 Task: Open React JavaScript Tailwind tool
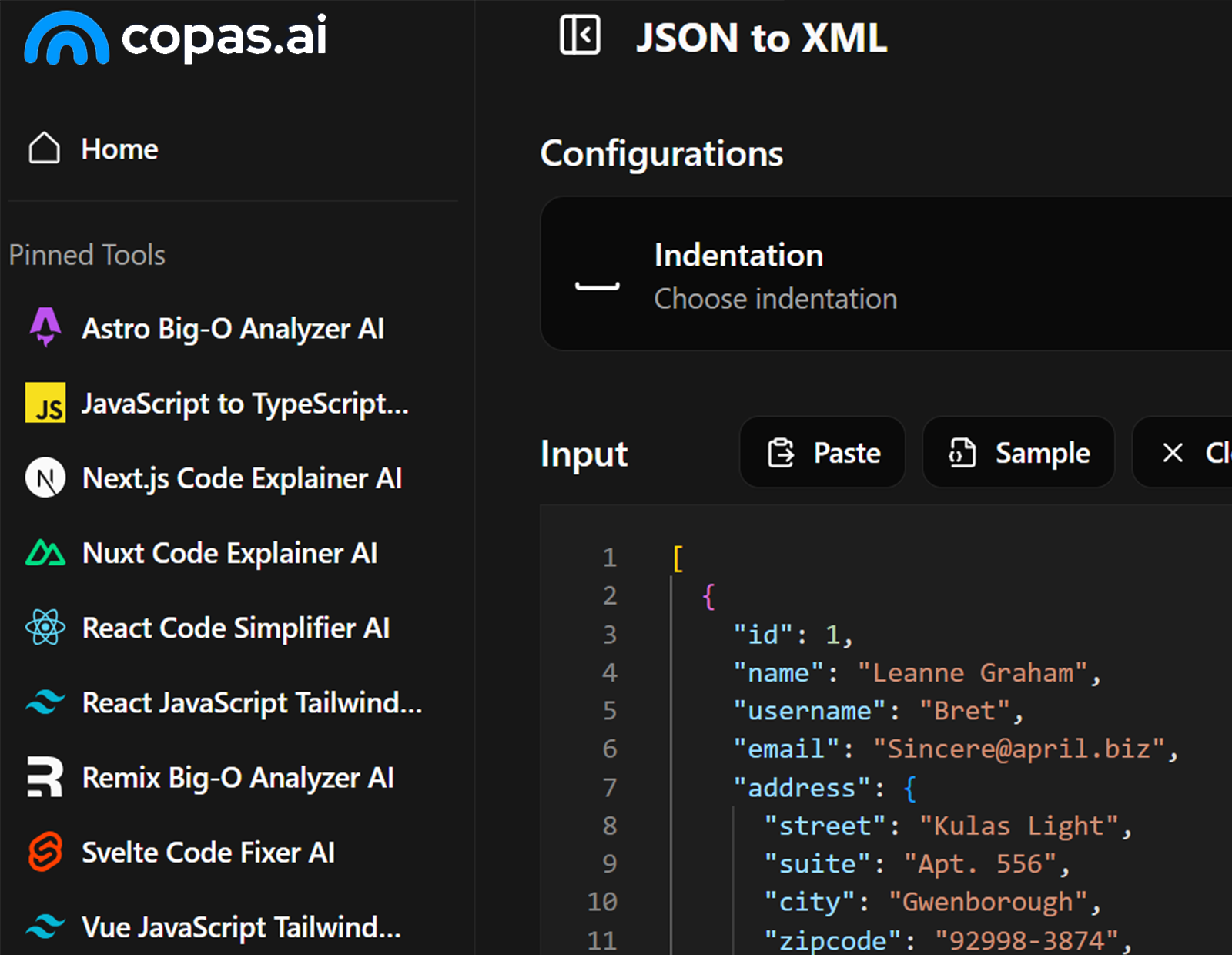(252, 702)
